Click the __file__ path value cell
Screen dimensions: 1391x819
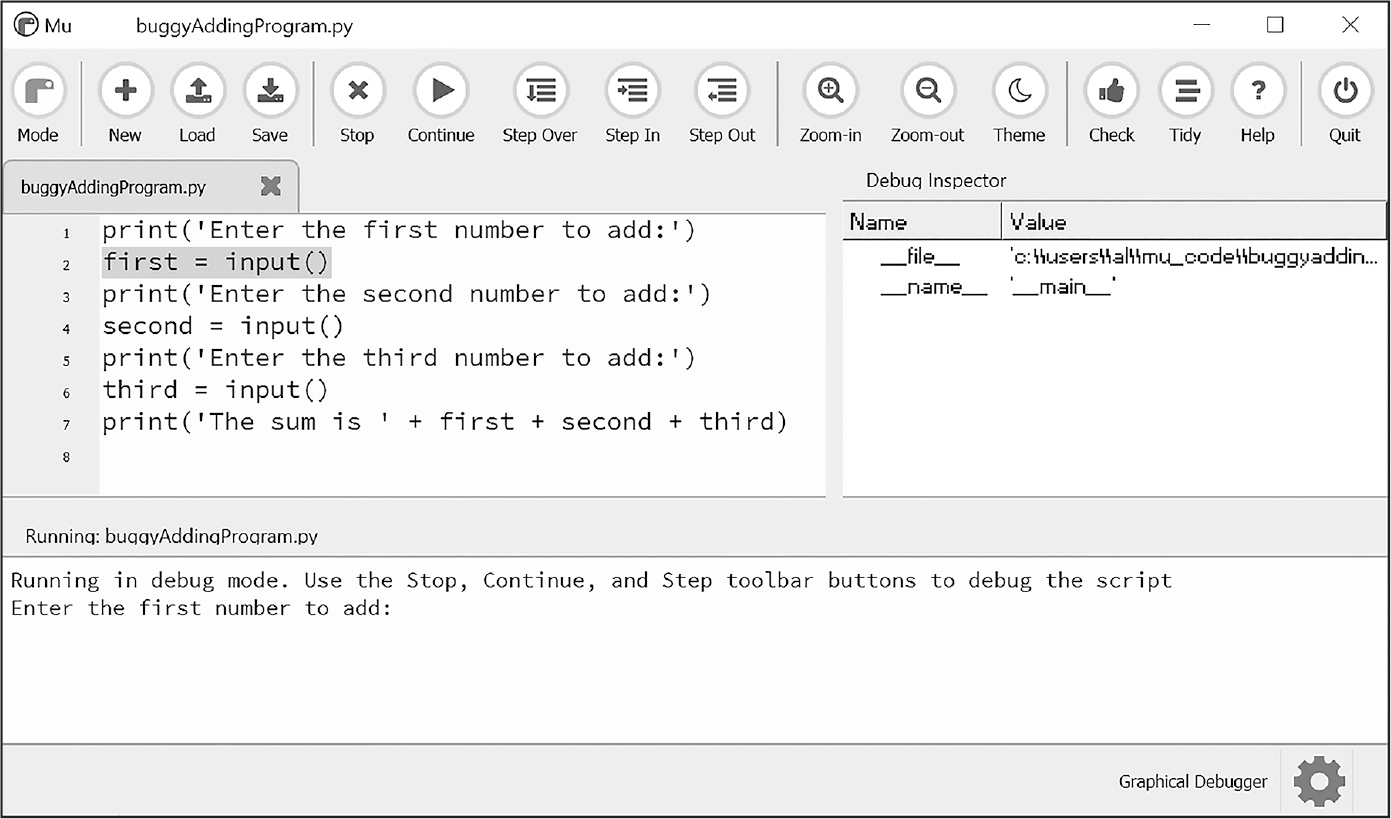click(x=1194, y=257)
